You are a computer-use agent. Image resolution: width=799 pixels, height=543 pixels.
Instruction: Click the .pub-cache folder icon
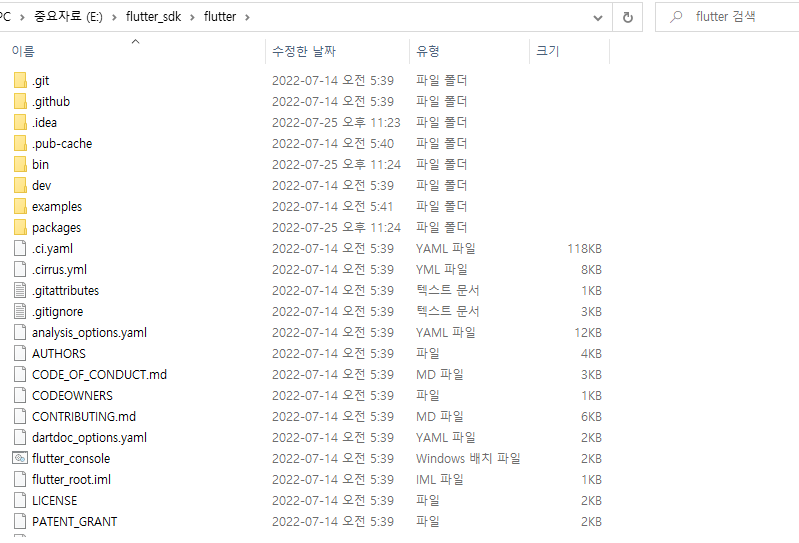click(20, 143)
